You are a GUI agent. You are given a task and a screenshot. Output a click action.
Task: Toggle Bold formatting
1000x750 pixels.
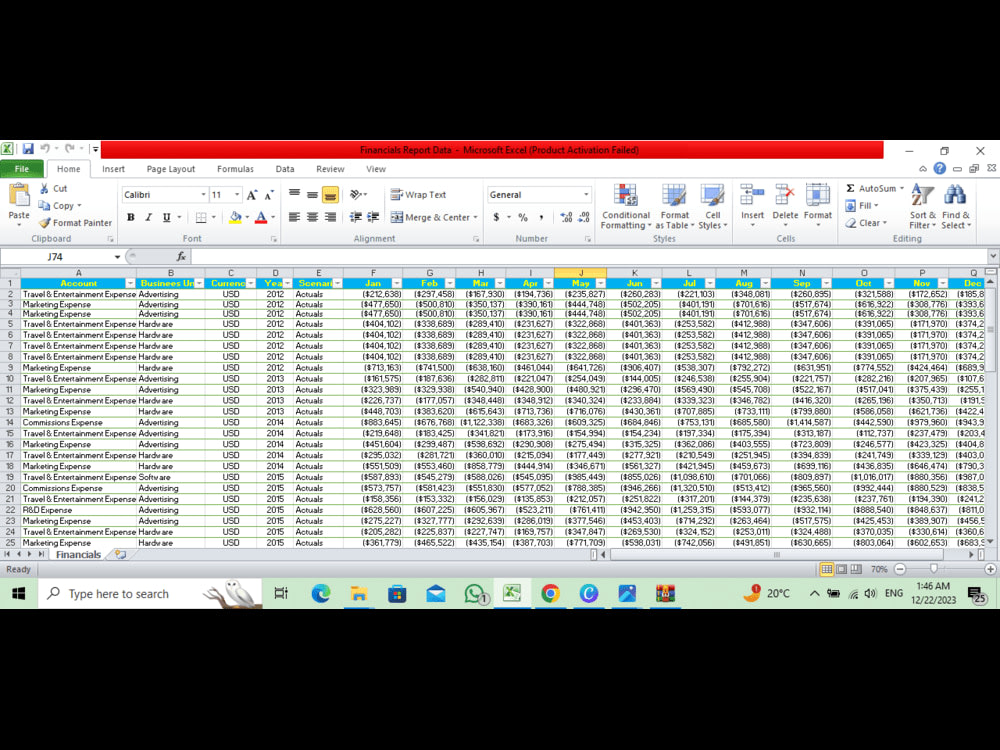pos(131,217)
